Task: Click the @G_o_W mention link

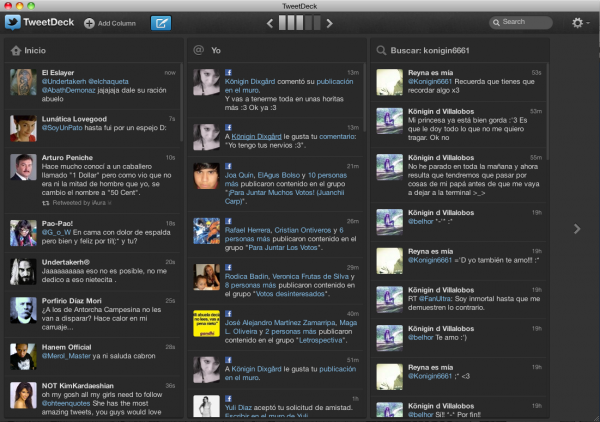Action: click(x=56, y=232)
